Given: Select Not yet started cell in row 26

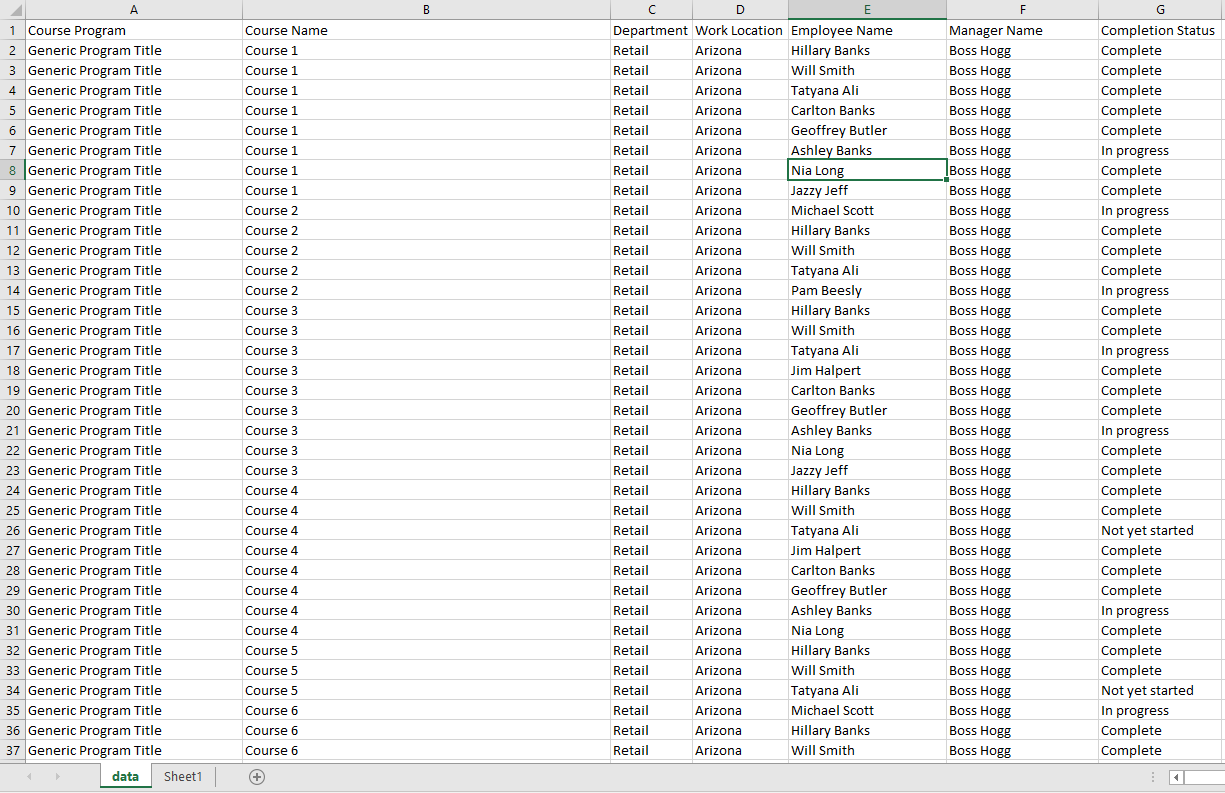Looking at the screenshot, I should pos(1161,530).
